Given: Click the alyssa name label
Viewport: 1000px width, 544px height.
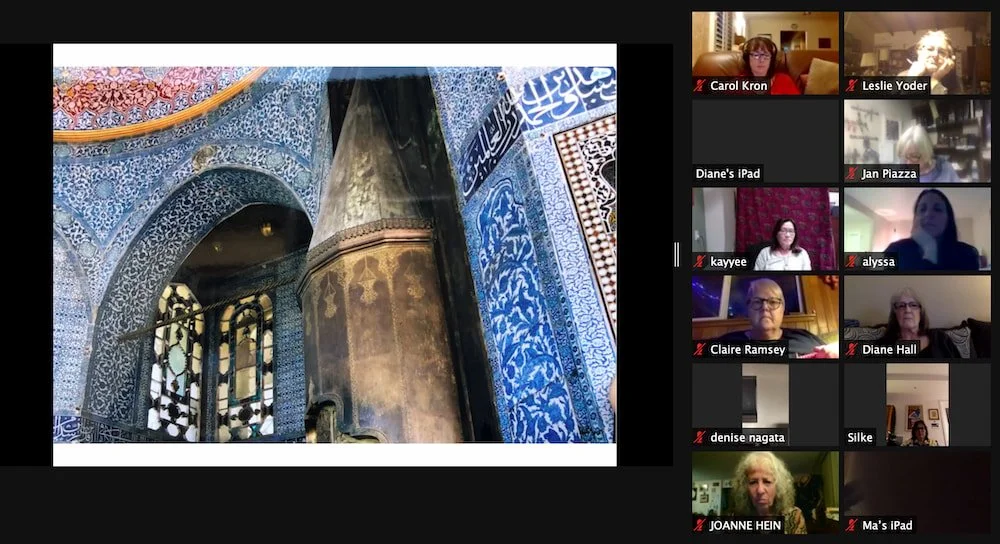Looking at the screenshot, I should tap(878, 261).
